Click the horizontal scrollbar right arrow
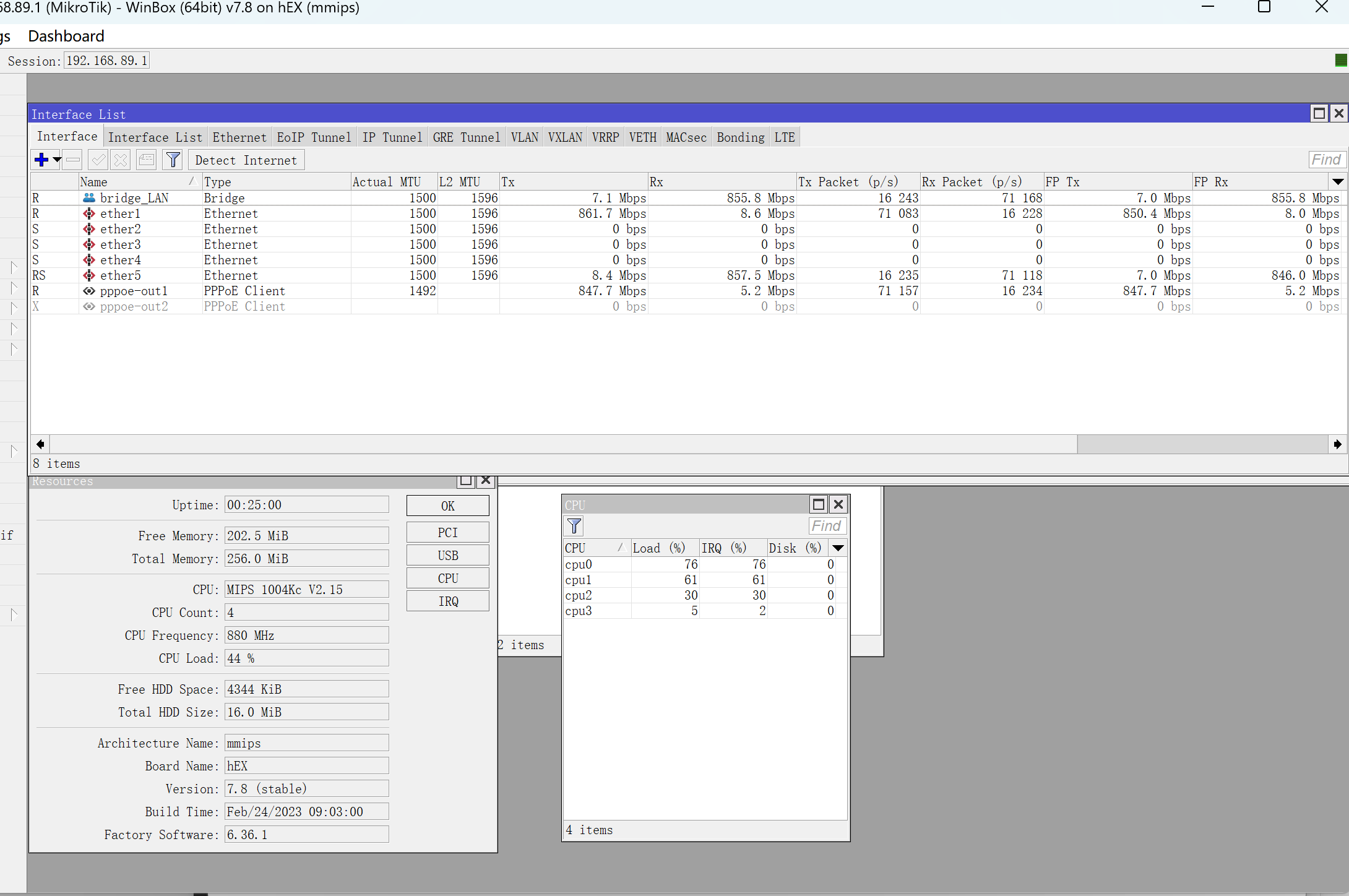This screenshot has height=896, width=1349. point(1337,444)
